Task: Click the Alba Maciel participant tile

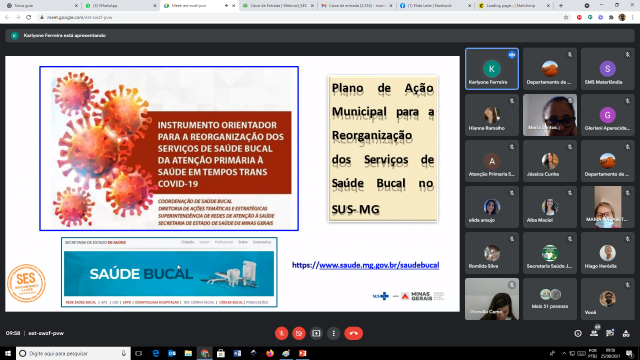Action: click(x=550, y=207)
